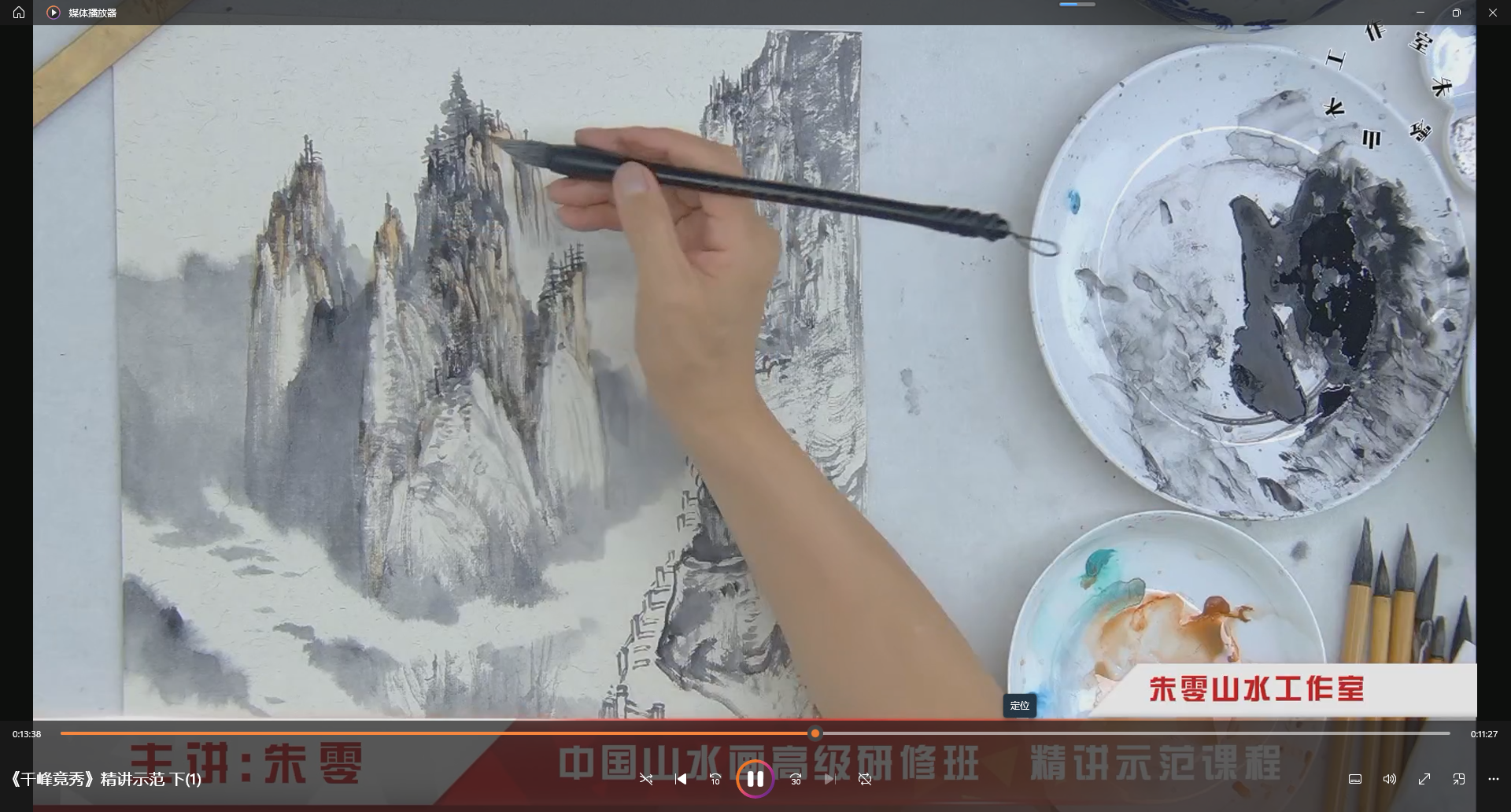Skip back 10 seconds
1511x812 pixels.
coord(715,779)
